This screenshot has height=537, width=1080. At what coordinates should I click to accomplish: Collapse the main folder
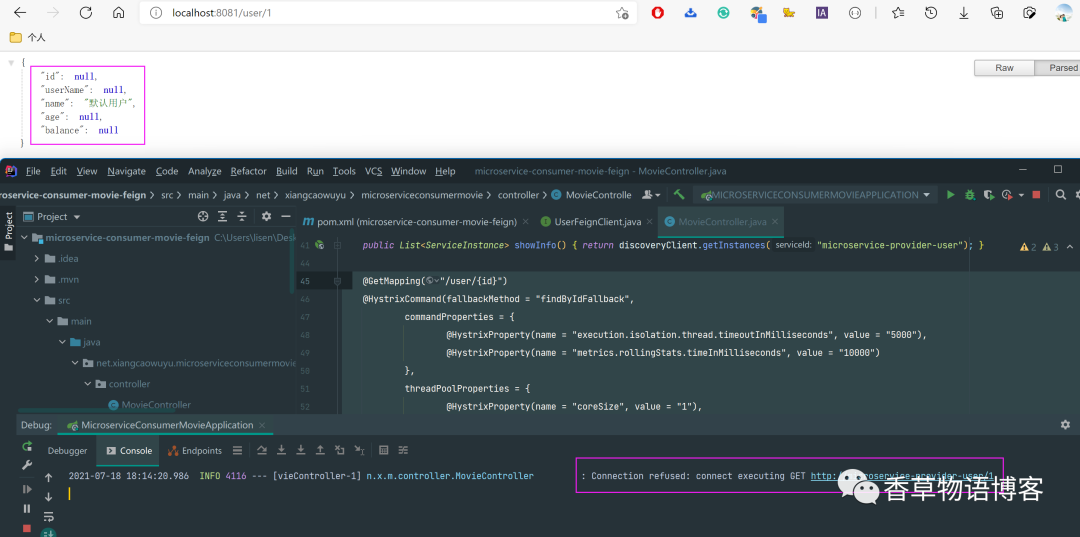(x=50, y=321)
